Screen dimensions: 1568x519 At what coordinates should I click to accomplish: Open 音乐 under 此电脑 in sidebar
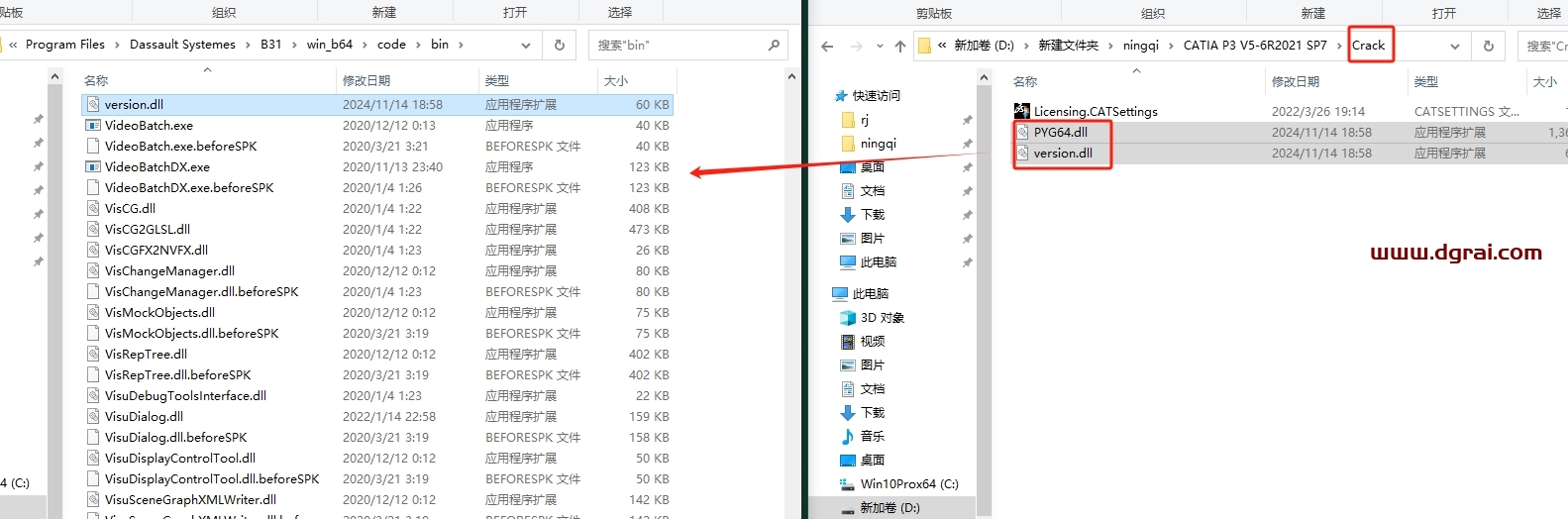click(873, 437)
